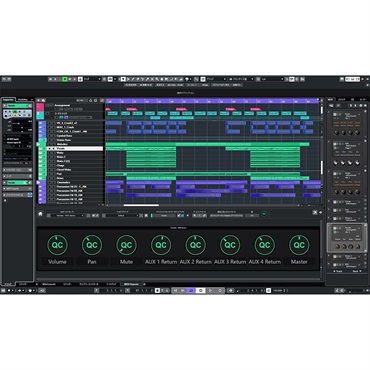
Task: Expand the green channel section in Inspector
Action: click(x=17, y=183)
